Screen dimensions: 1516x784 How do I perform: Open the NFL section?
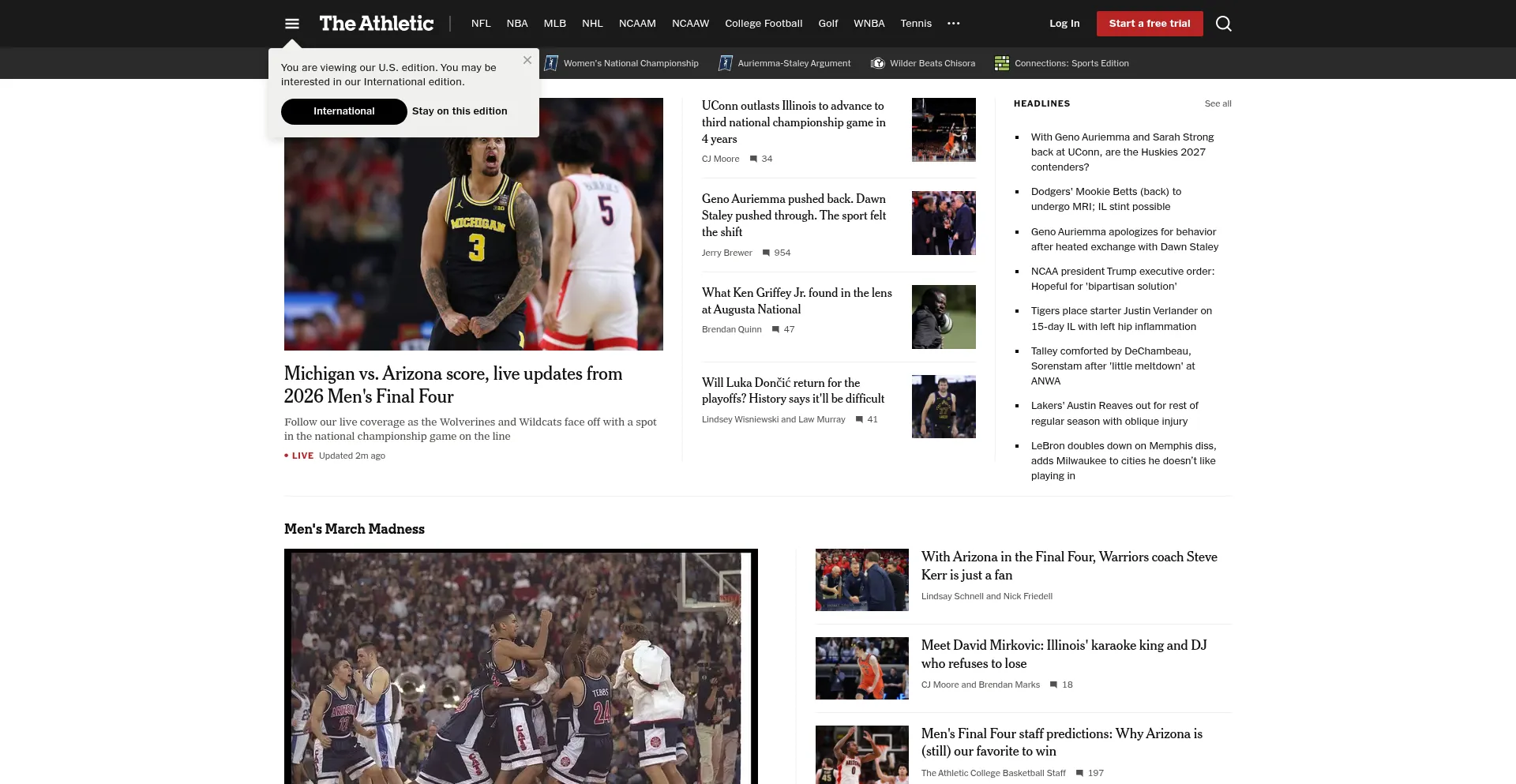(x=481, y=24)
